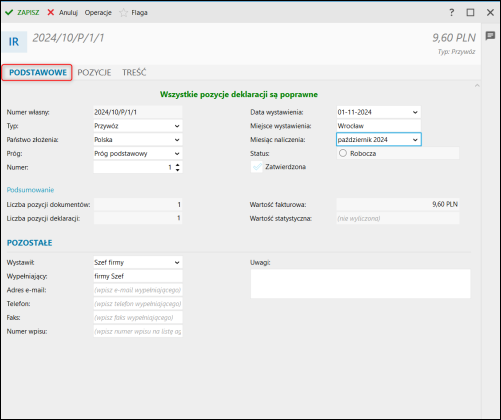The width and height of the screenshot is (501, 420).
Task: Open the help question mark icon
Action: (x=451, y=13)
